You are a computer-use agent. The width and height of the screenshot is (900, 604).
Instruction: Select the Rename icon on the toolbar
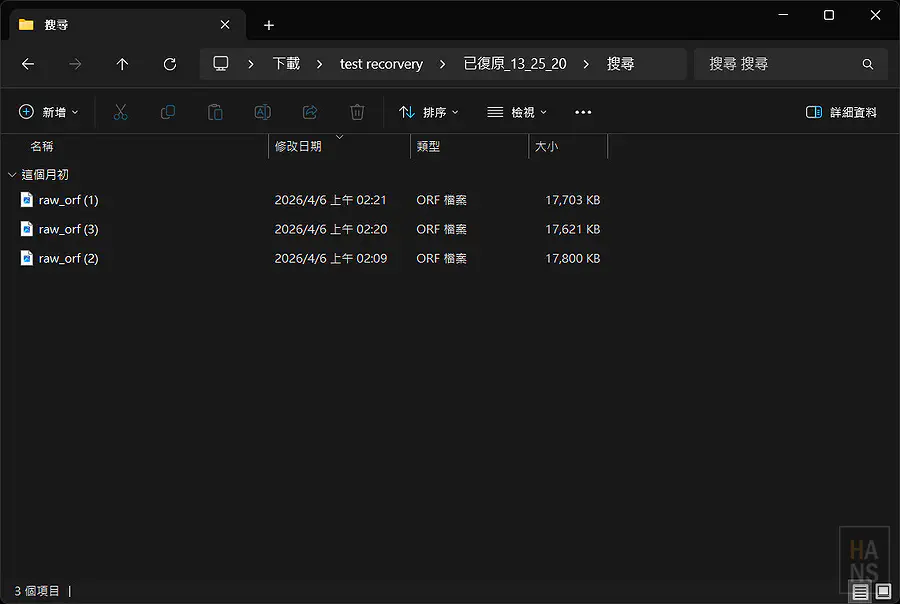tap(262, 112)
